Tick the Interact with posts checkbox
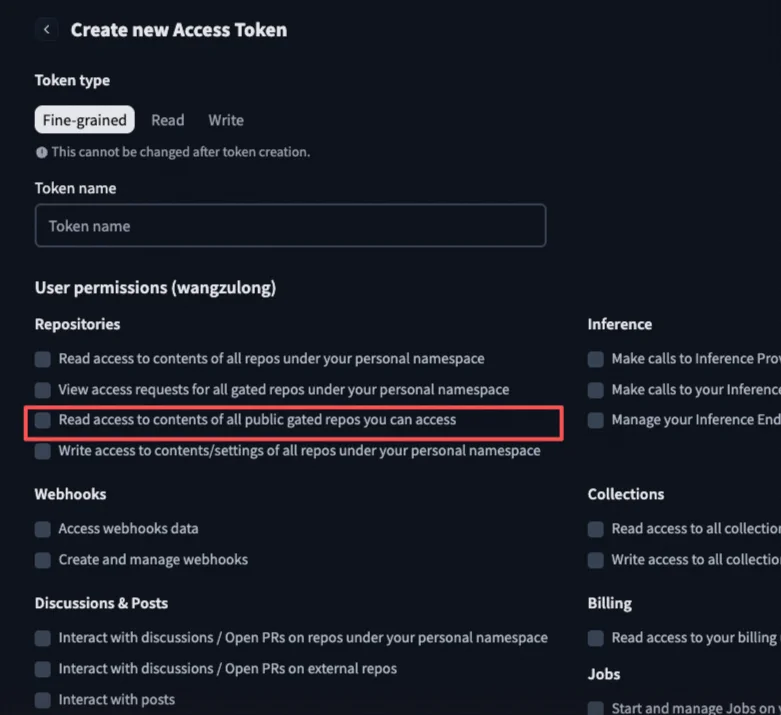This screenshot has width=781, height=715. 43,700
